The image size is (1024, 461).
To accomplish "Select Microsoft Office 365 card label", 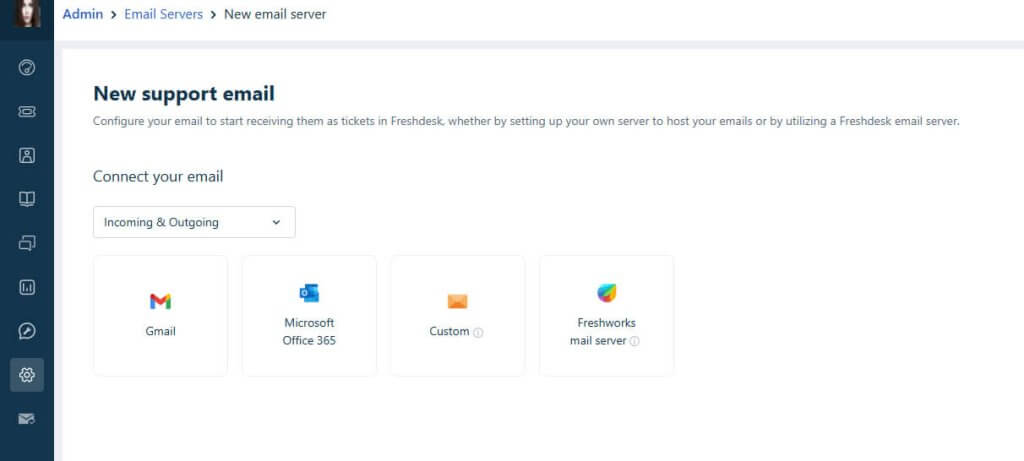I will coord(309,332).
